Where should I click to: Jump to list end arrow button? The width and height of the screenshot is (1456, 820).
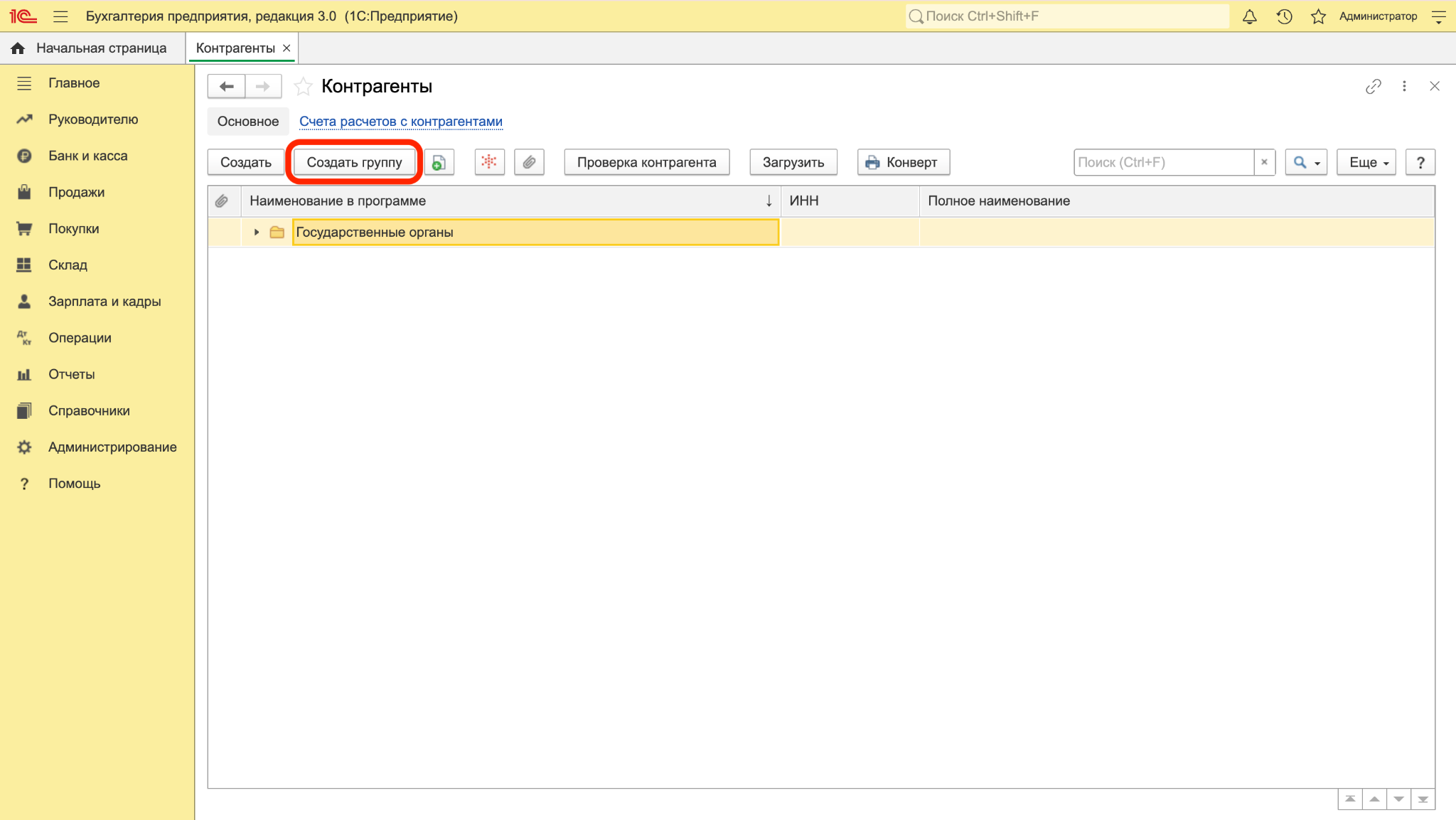[1423, 799]
